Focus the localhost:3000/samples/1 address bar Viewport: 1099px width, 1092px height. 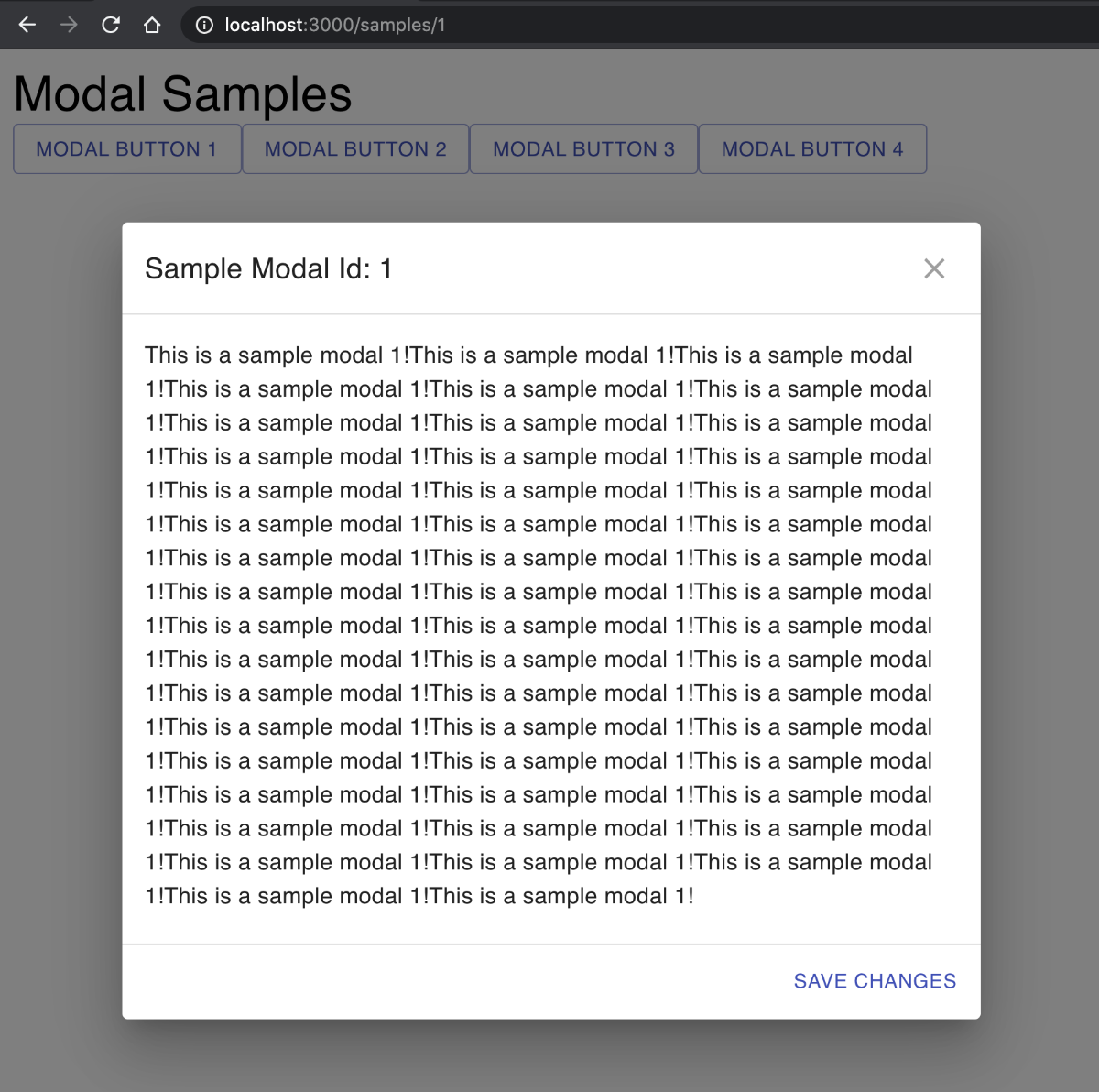point(641,25)
